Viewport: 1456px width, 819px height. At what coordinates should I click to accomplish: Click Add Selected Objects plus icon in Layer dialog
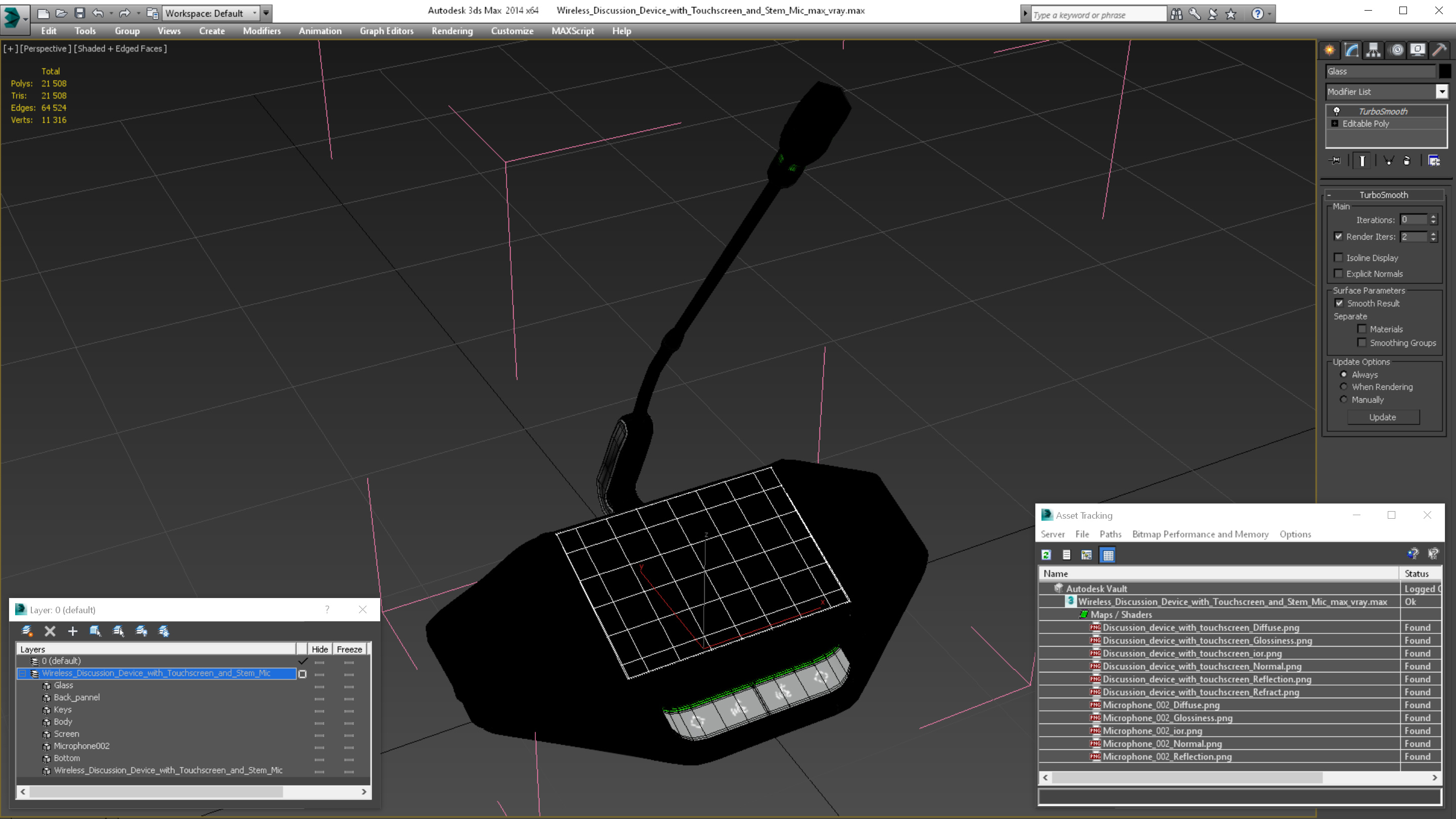pyautogui.click(x=72, y=631)
